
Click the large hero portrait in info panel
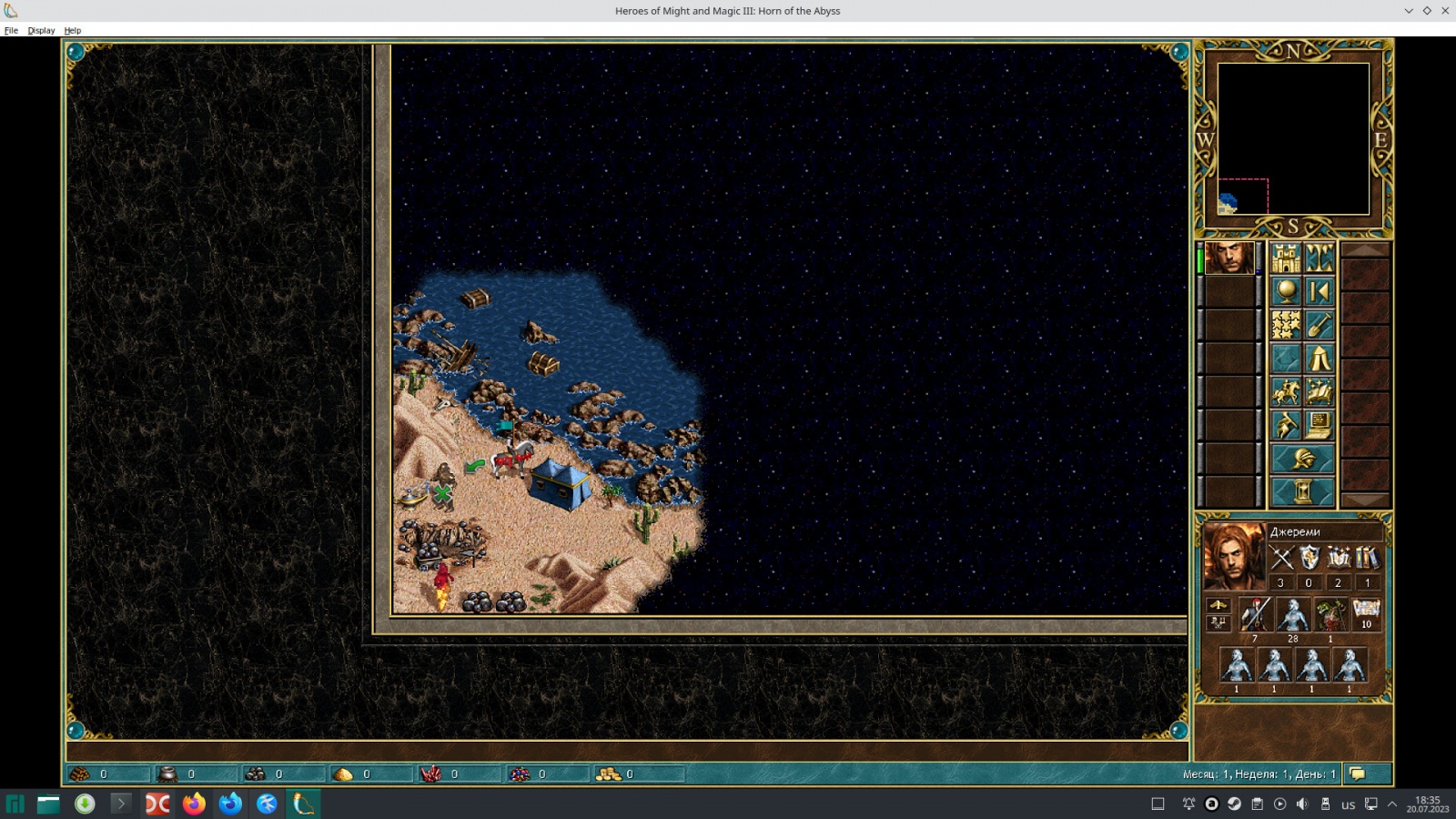[1233, 556]
